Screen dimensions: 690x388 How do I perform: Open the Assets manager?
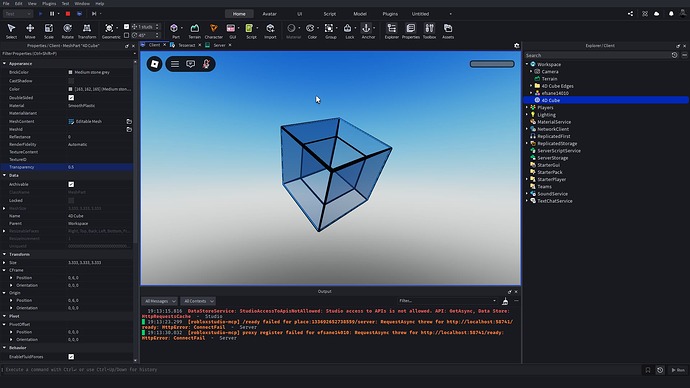pyautogui.click(x=448, y=31)
